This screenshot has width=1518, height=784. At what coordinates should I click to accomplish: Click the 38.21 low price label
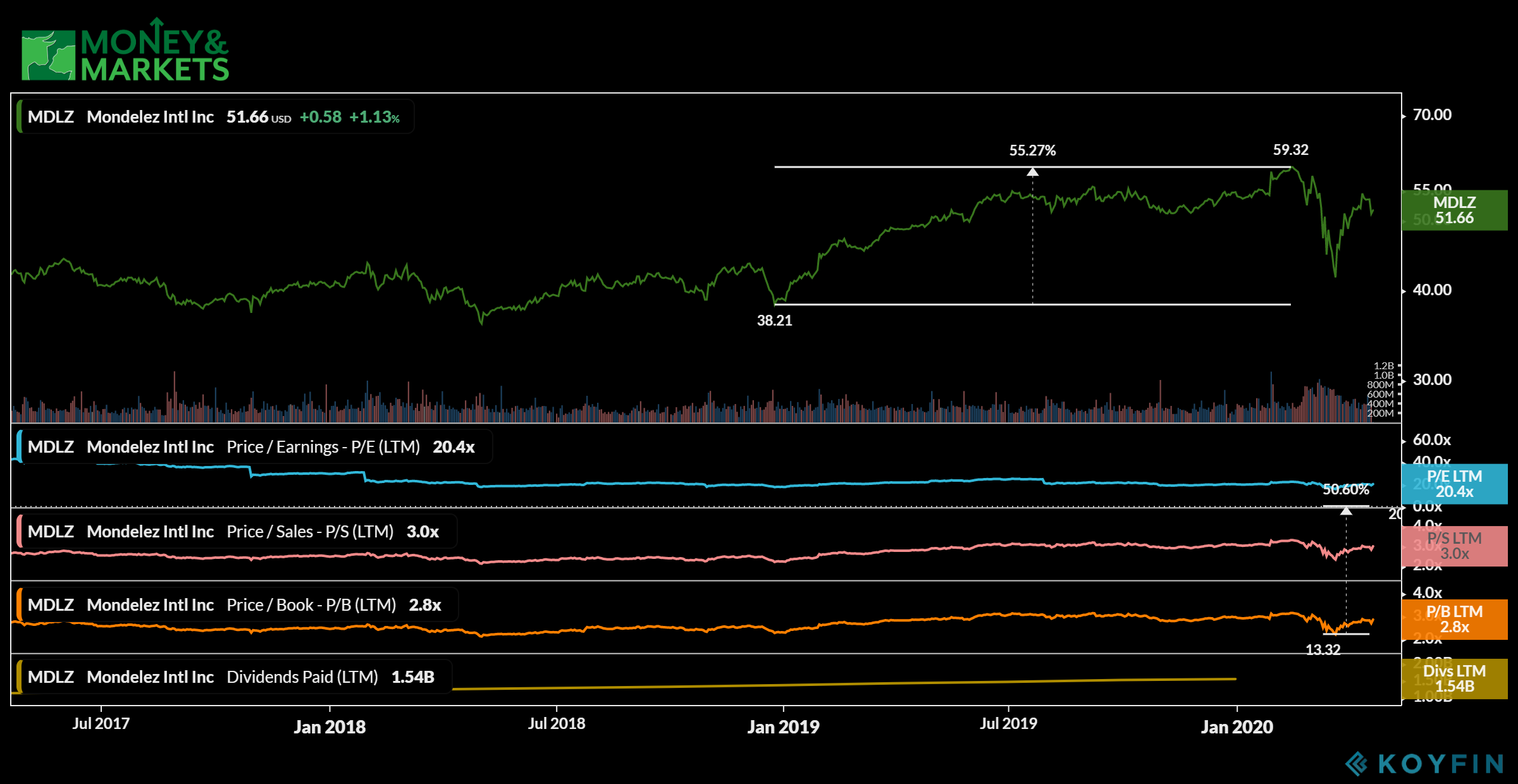coord(775,321)
